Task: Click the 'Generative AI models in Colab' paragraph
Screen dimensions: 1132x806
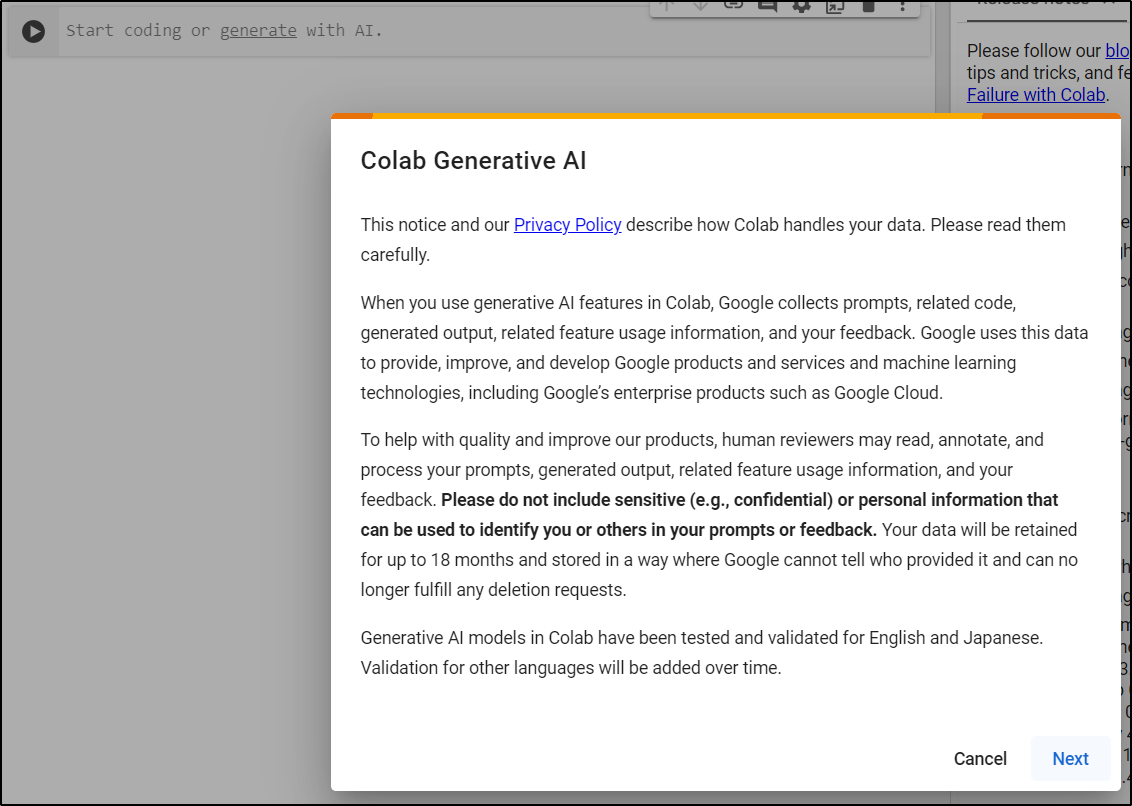Action: click(702, 653)
